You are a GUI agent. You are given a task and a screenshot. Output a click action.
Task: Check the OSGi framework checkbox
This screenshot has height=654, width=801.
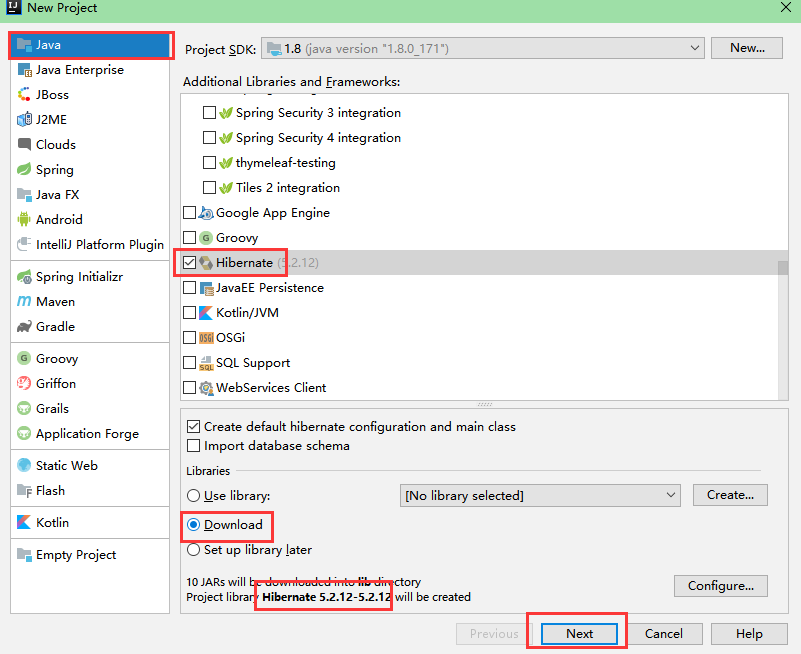tap(190, 338)
